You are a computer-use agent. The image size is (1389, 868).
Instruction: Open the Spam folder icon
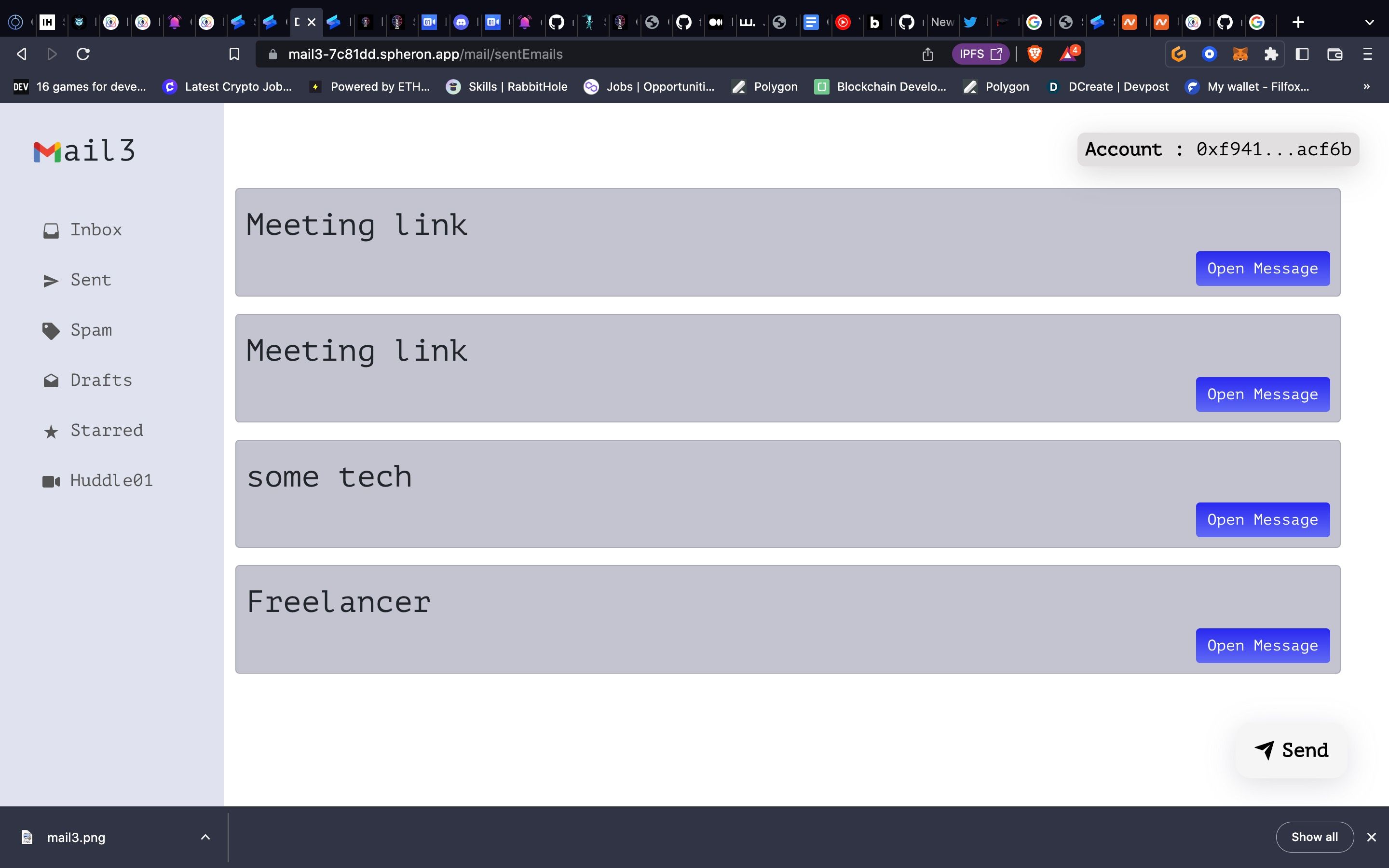(x=50, y=330)
